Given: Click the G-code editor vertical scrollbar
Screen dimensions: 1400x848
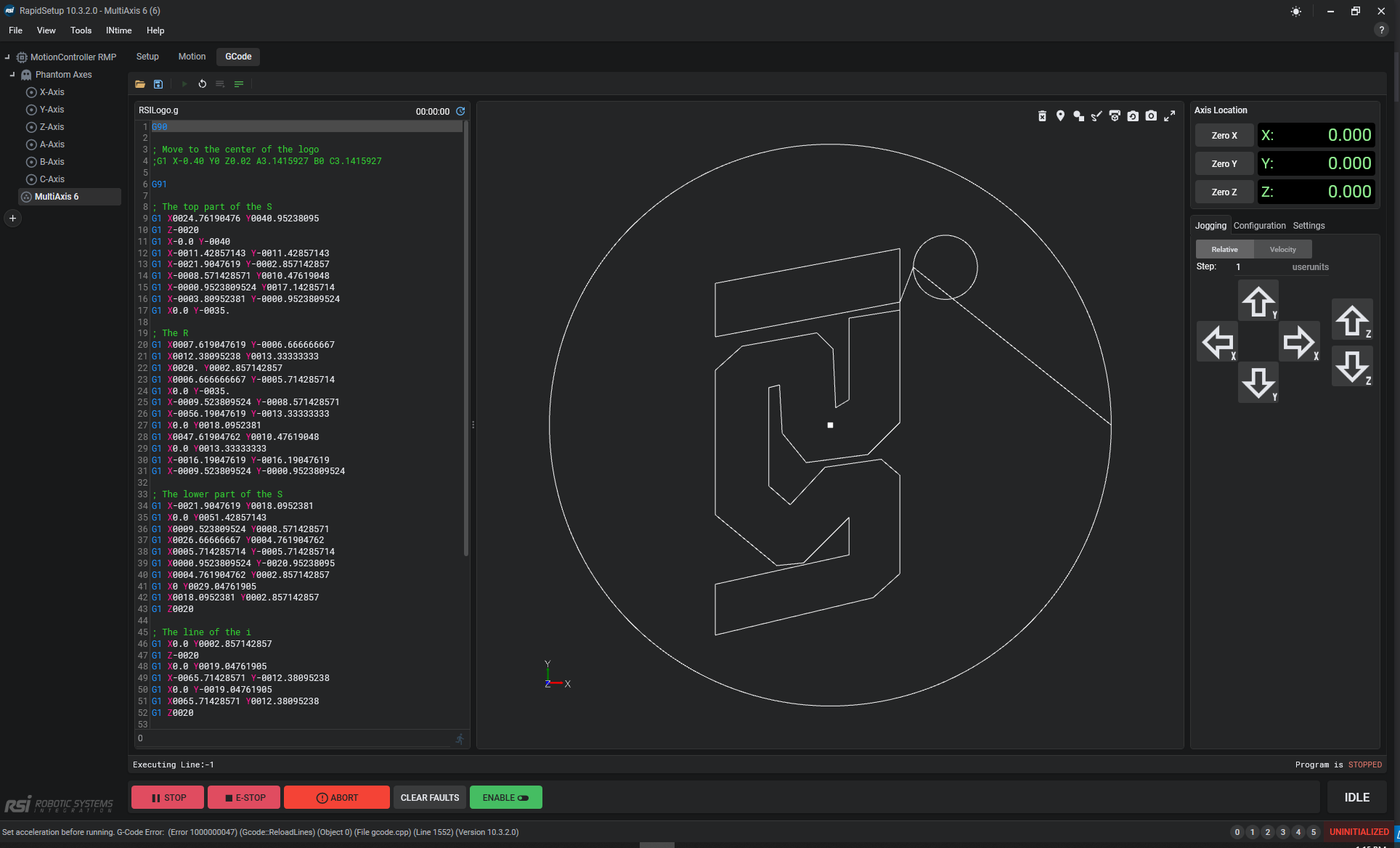Looking at the screenshot, I should [x=466, y=338].
